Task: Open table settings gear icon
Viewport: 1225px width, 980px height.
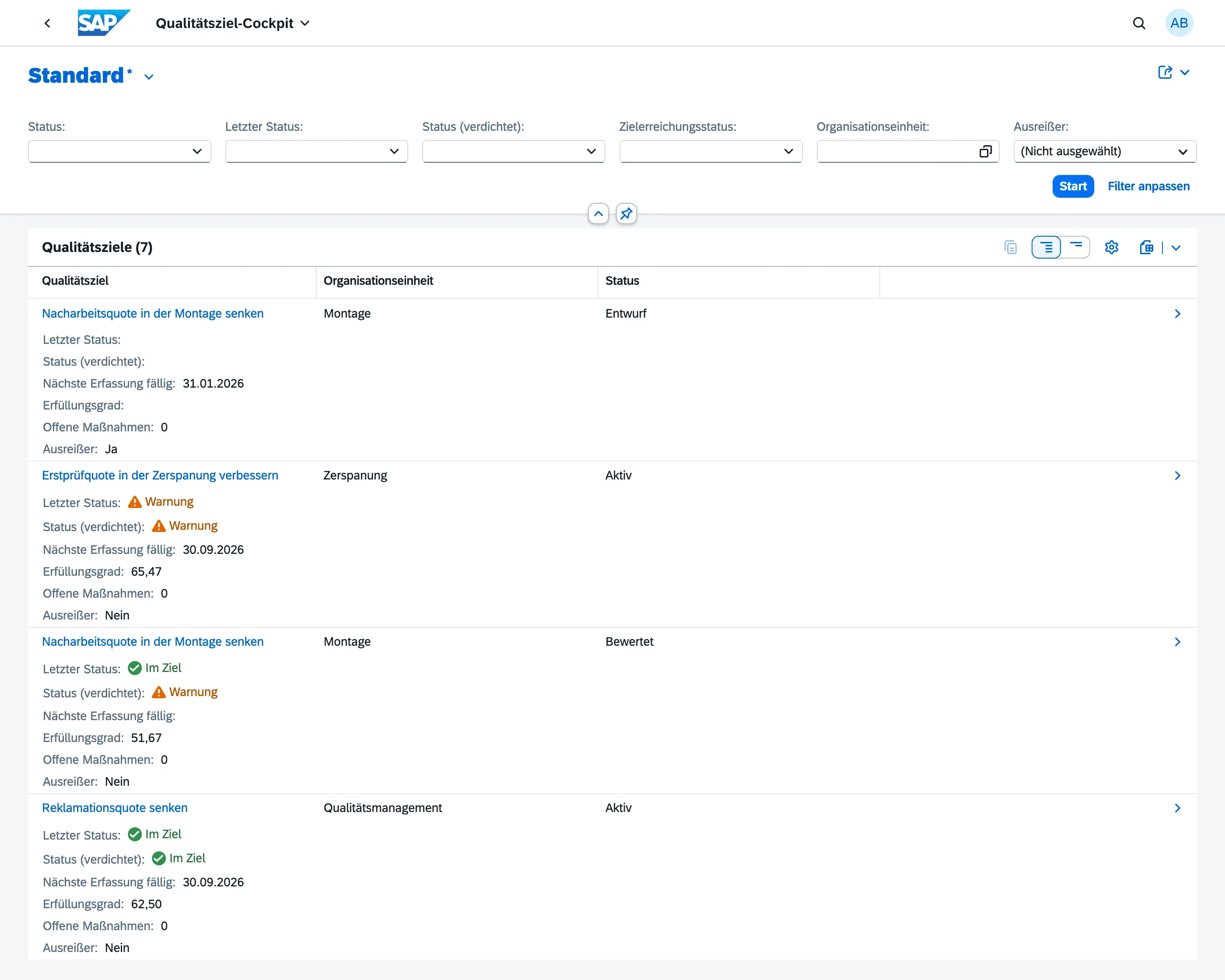Action: click(x=1111, y=247)
